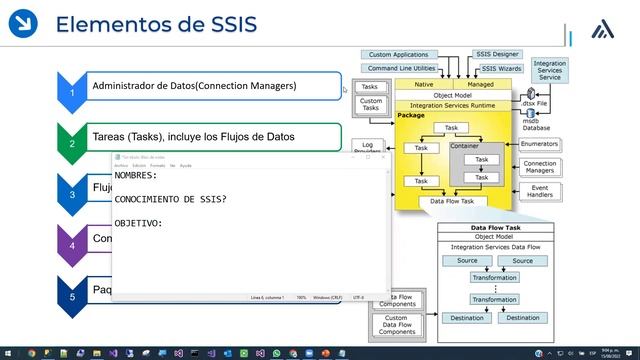Viewport: 640px width, 360px height.
Task: Click the Notepad window title icon
Action: [118, 157]
